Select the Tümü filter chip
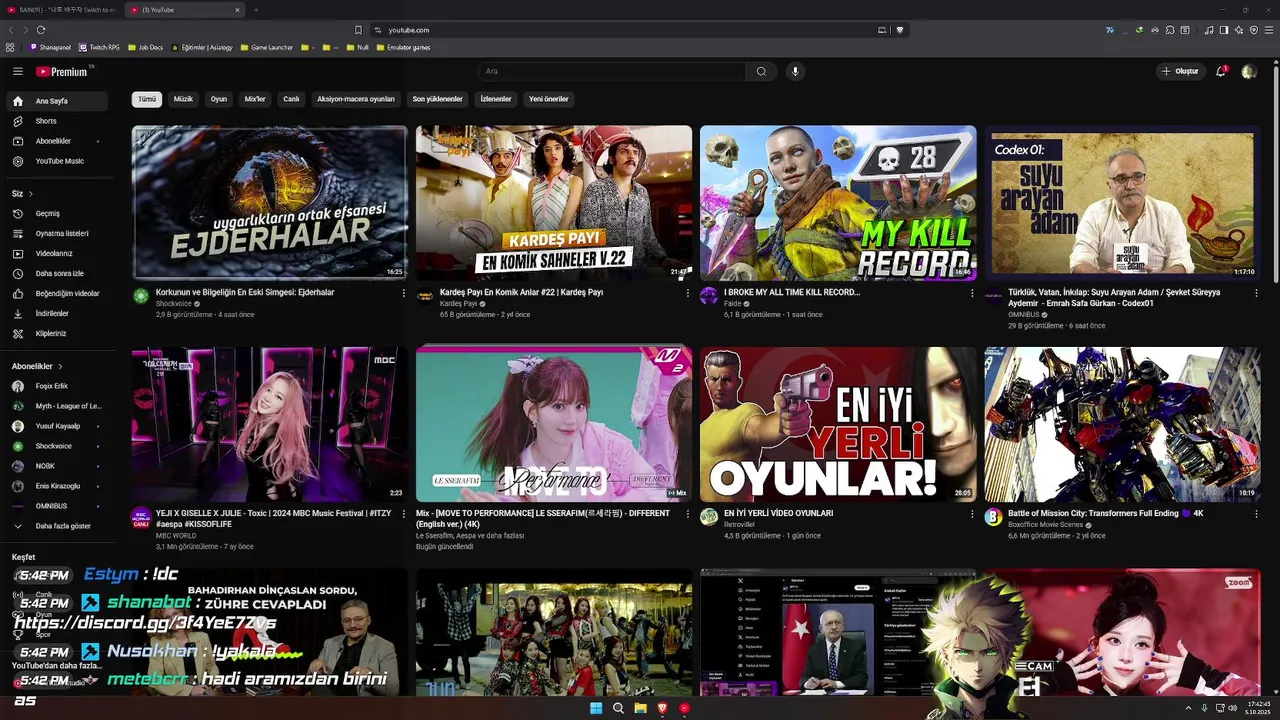Screen dimensions: 1280x720 147,99
